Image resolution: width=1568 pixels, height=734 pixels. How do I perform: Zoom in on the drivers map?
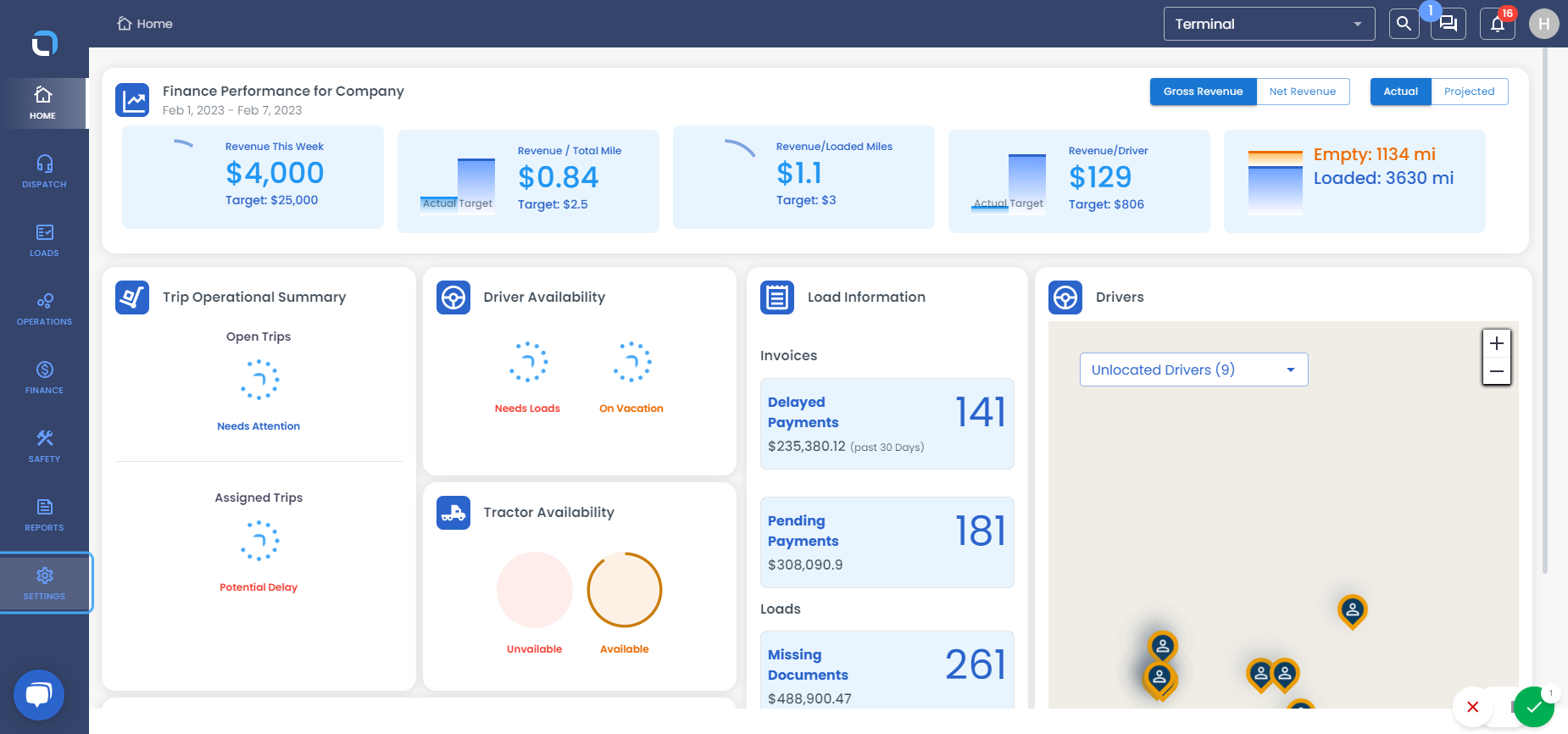click(x=1497, y=343)
